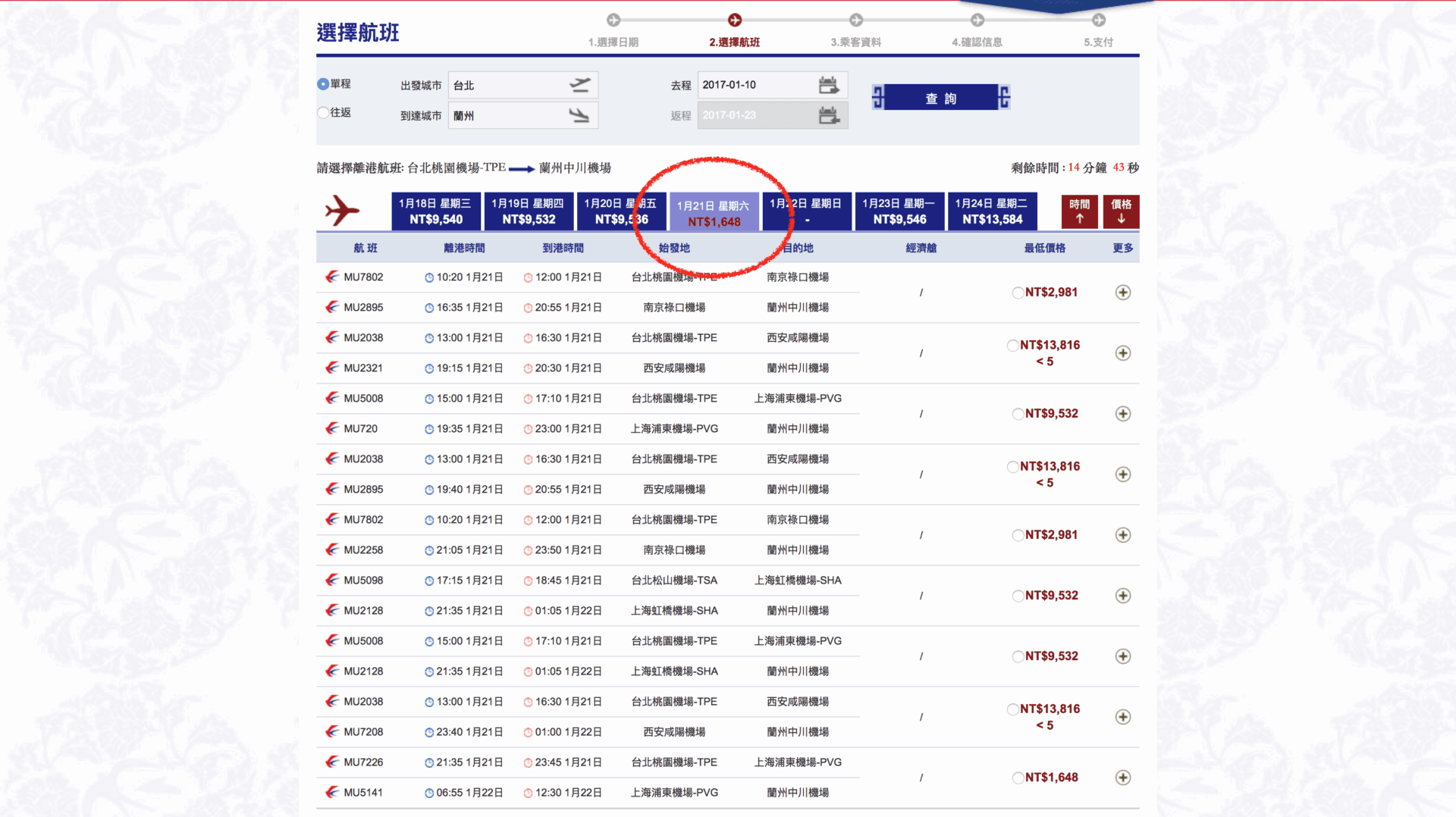The image size is (1456, 817).
Task: Click the 5.支付 step label
Action: coord(1098,42)
